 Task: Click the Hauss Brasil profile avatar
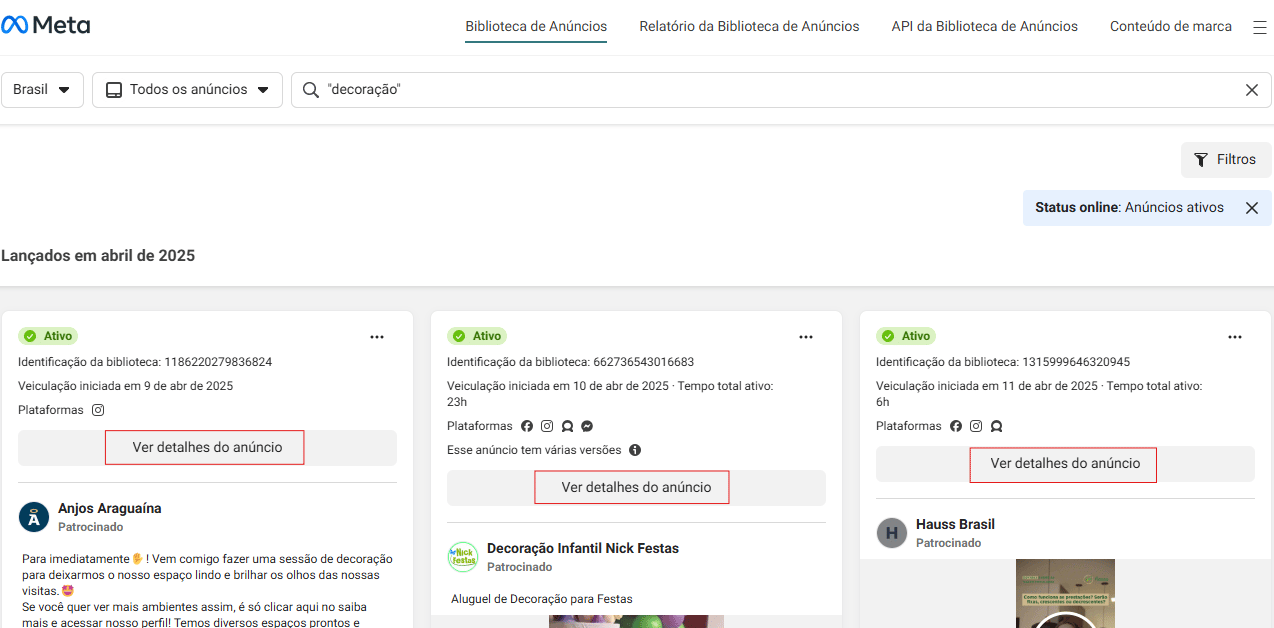tap(892, 533)
